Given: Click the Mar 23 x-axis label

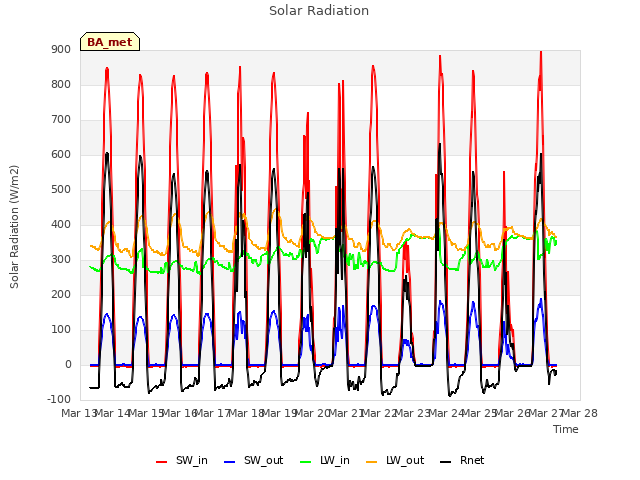Looking at the screenshot, I should tap(413, 413).
